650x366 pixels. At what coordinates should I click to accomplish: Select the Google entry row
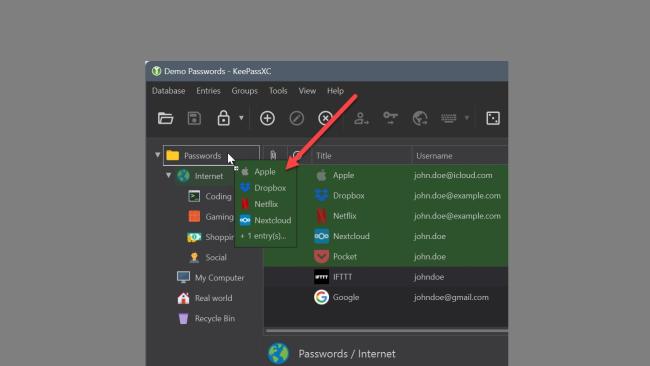[x=386, y=297]
